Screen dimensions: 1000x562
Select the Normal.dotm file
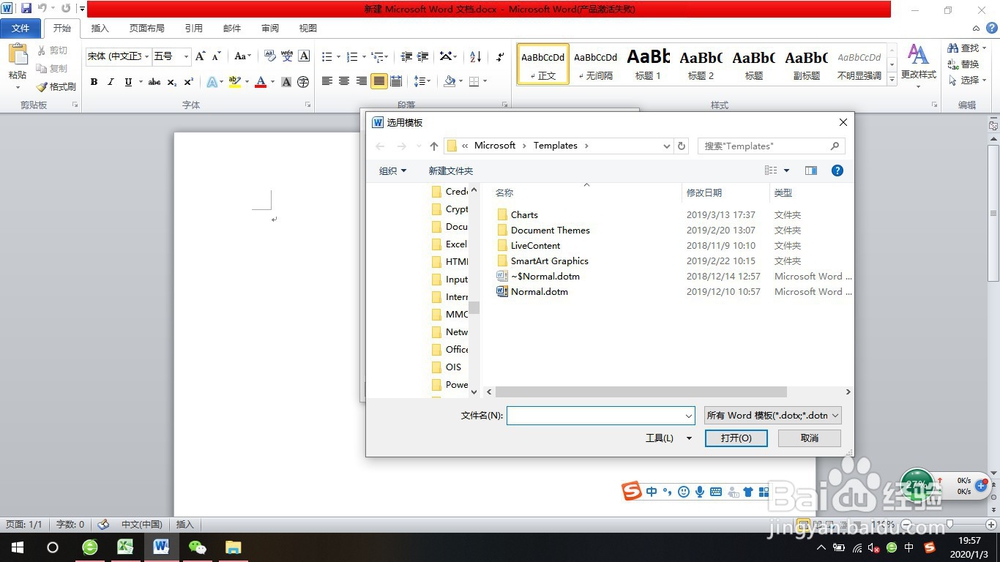pos(539,292)
